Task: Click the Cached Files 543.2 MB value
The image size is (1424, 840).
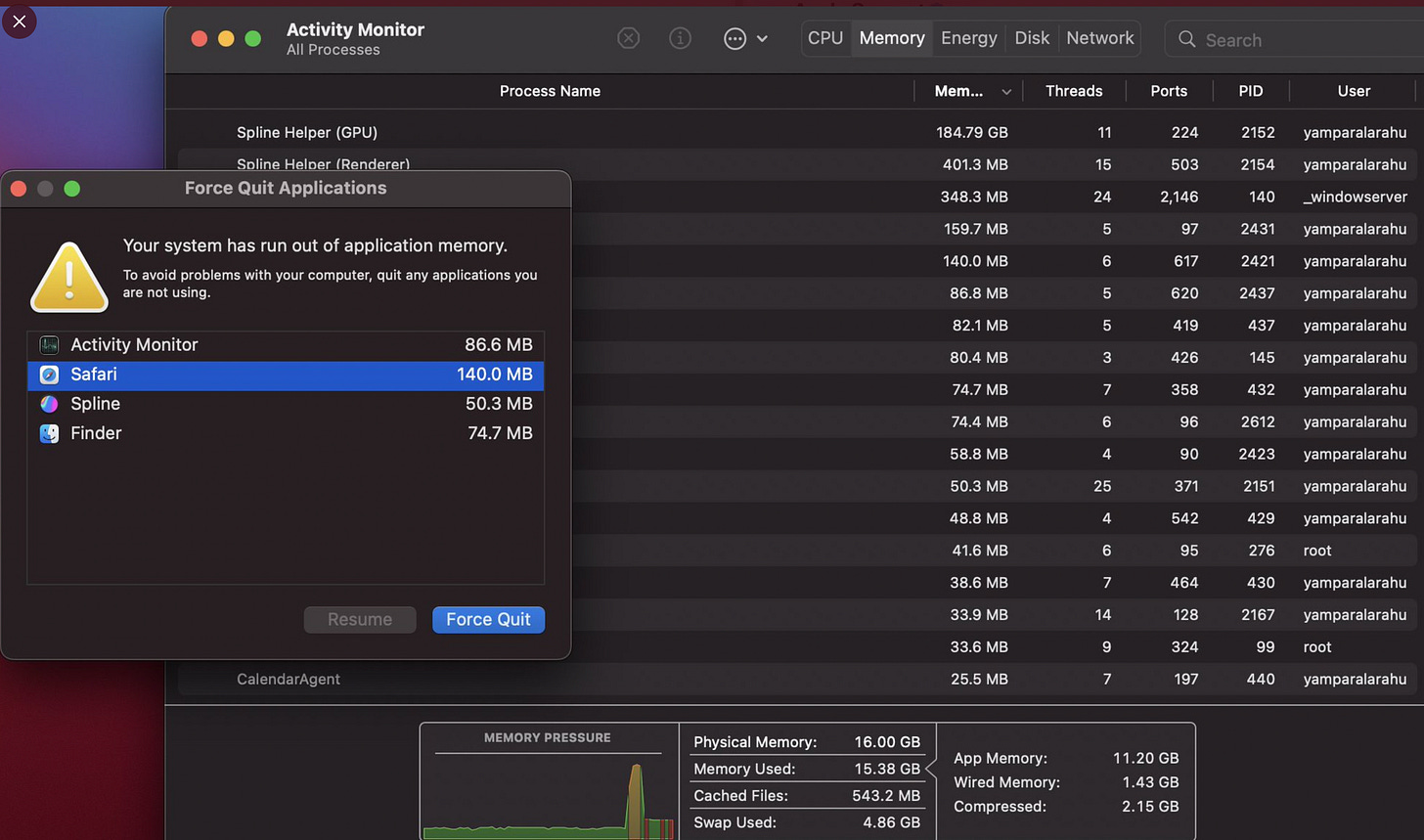Action: [886, 796]
